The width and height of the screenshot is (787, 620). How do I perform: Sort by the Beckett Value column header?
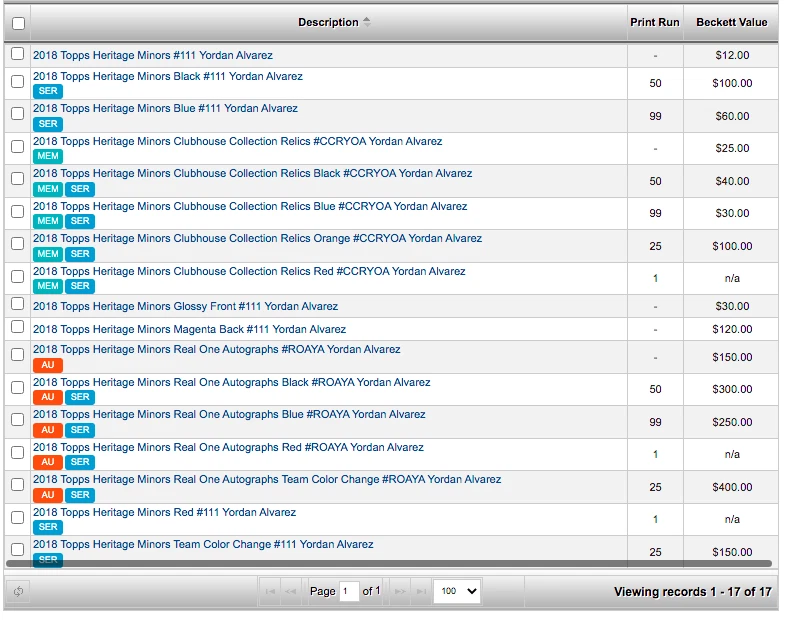coord(731,22)
